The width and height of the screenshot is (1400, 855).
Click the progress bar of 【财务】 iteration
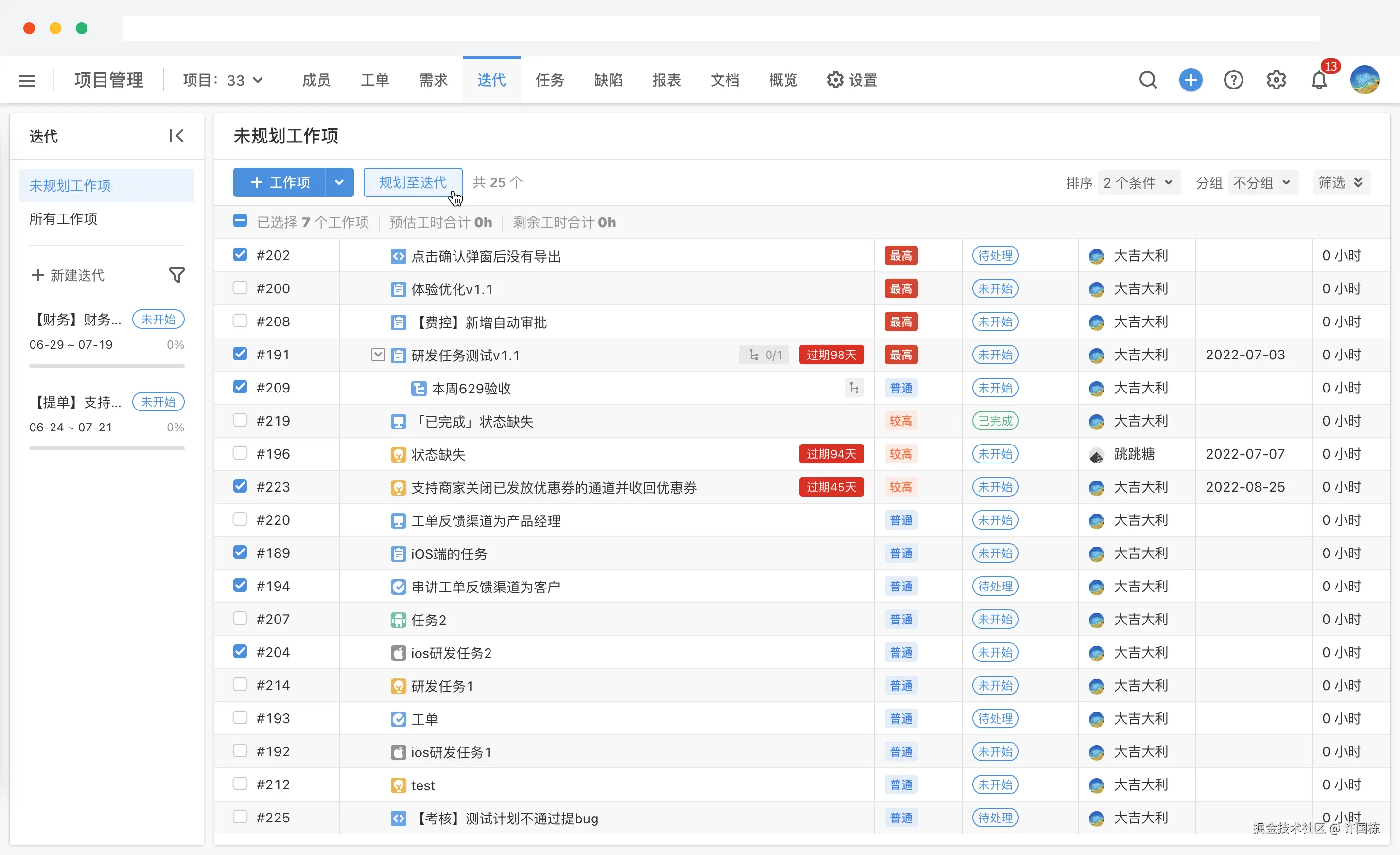(106, 366)
